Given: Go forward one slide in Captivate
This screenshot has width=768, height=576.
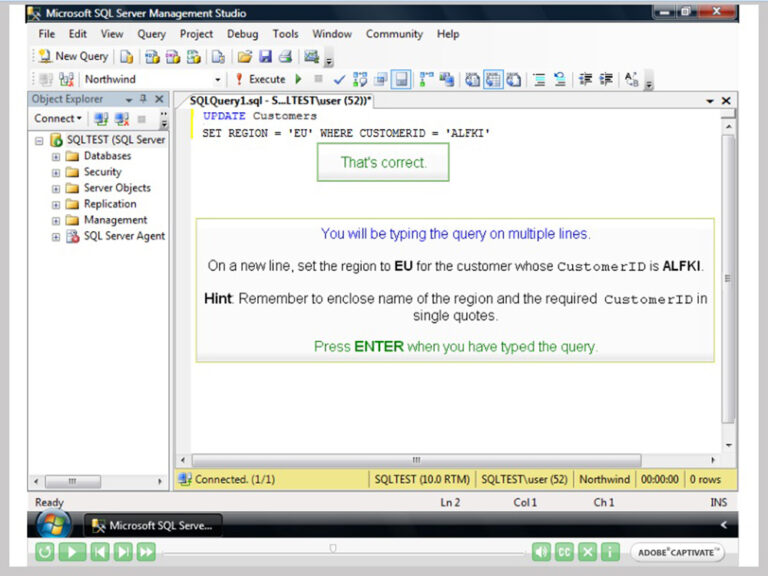Looking at the screenshot, I should (123, 552).
